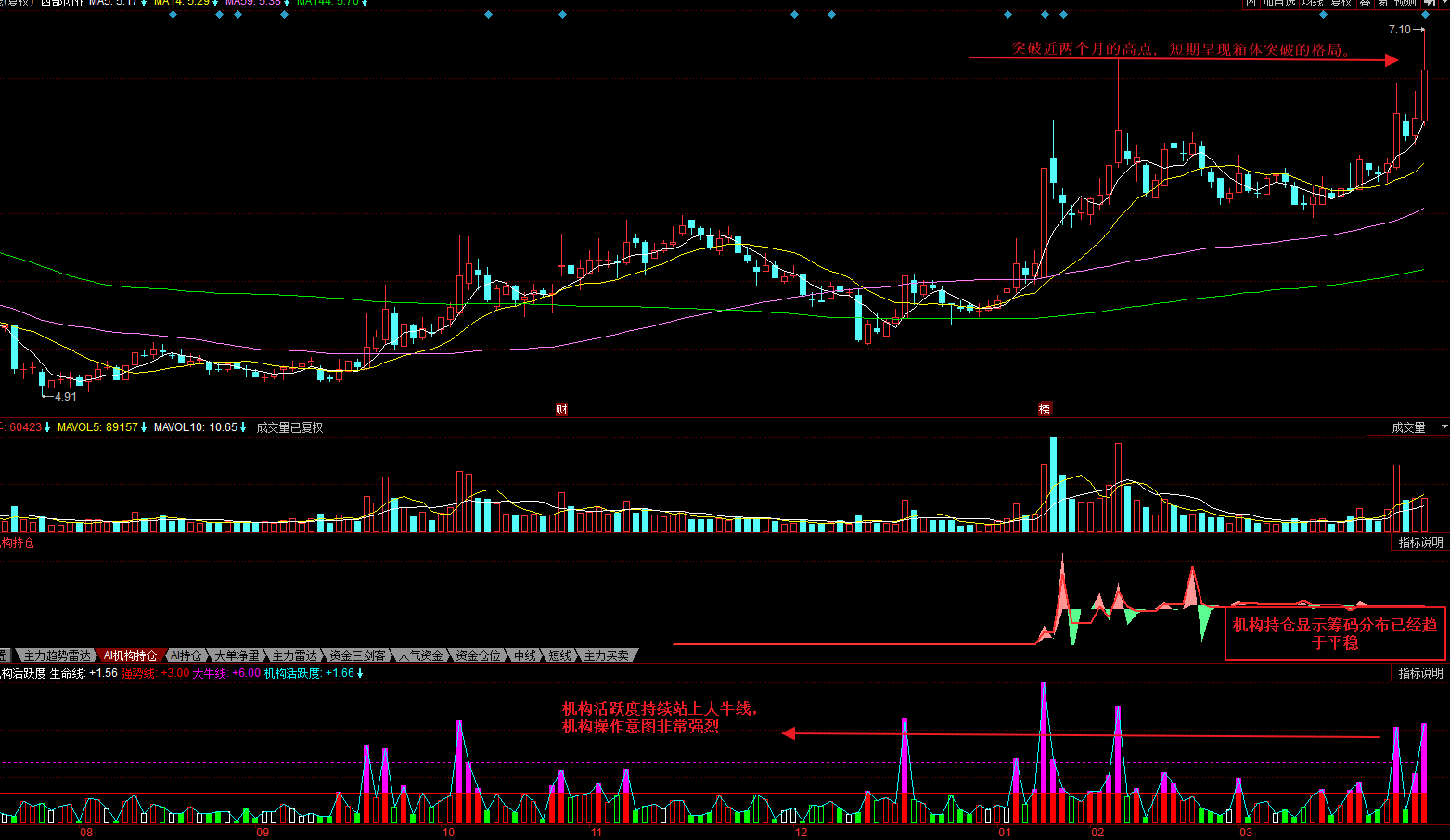Screen dimensions: 1450x840
Task: Click the 内 button in top toolbar
Action: point(1251,3)
